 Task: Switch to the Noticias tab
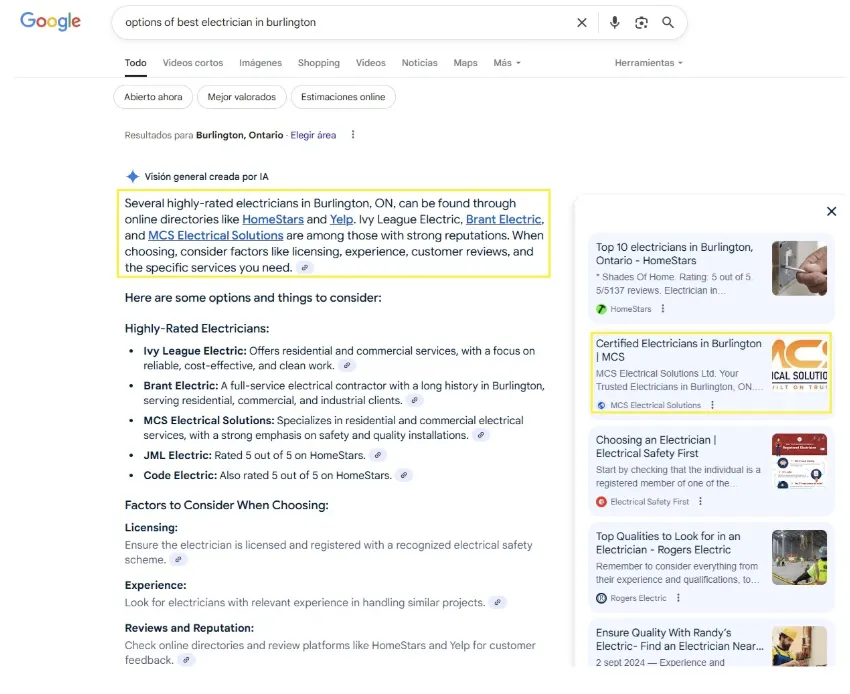pyautogui.click(x=420, y=63)
